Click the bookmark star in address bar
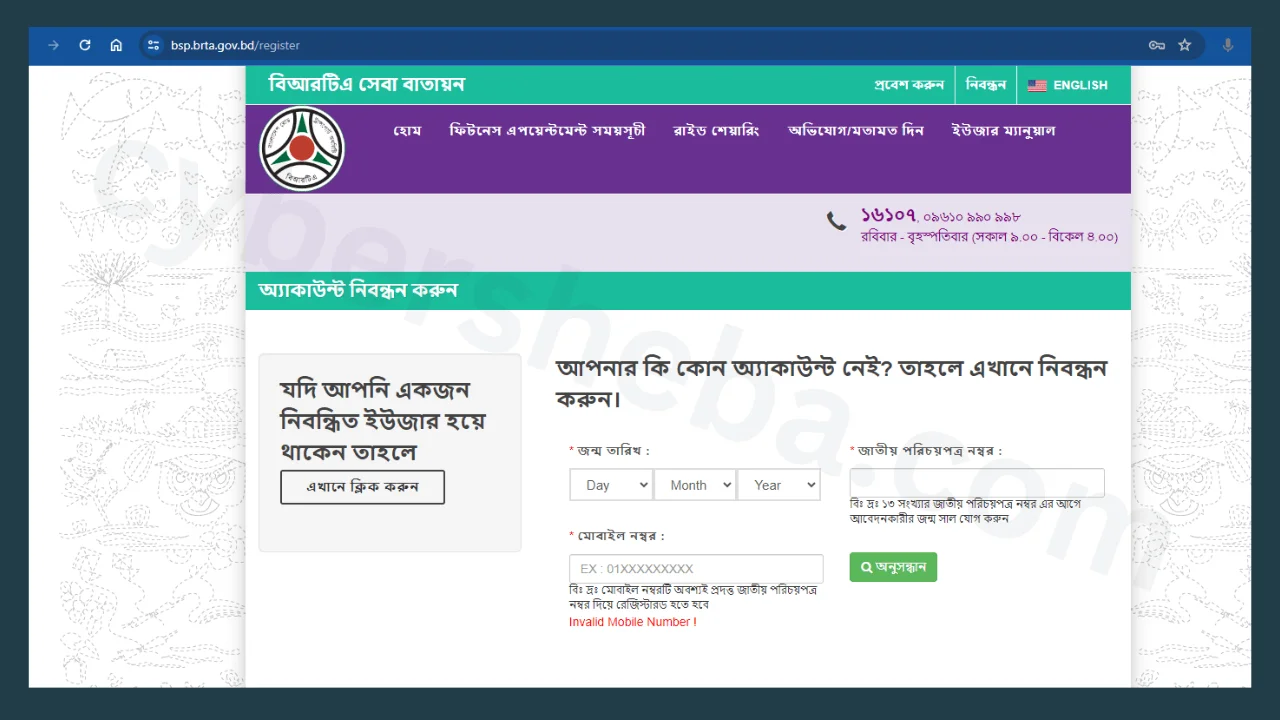1280x720 pixels. (1185, 45)
